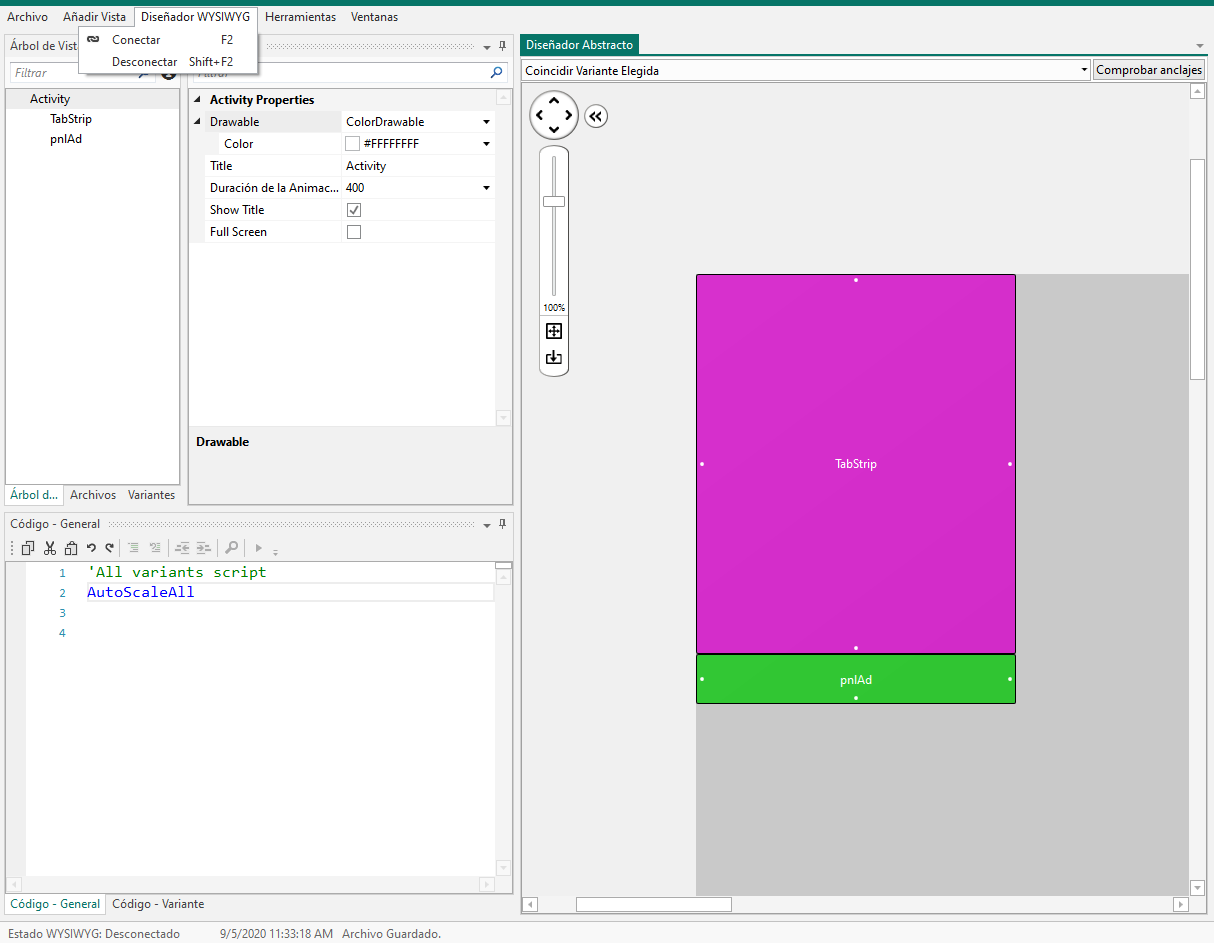The width and height of the screenshot is (1214, 943).
Task: Open search with the magnifier icon in code toolbar
Action: (x=231, y=548)
